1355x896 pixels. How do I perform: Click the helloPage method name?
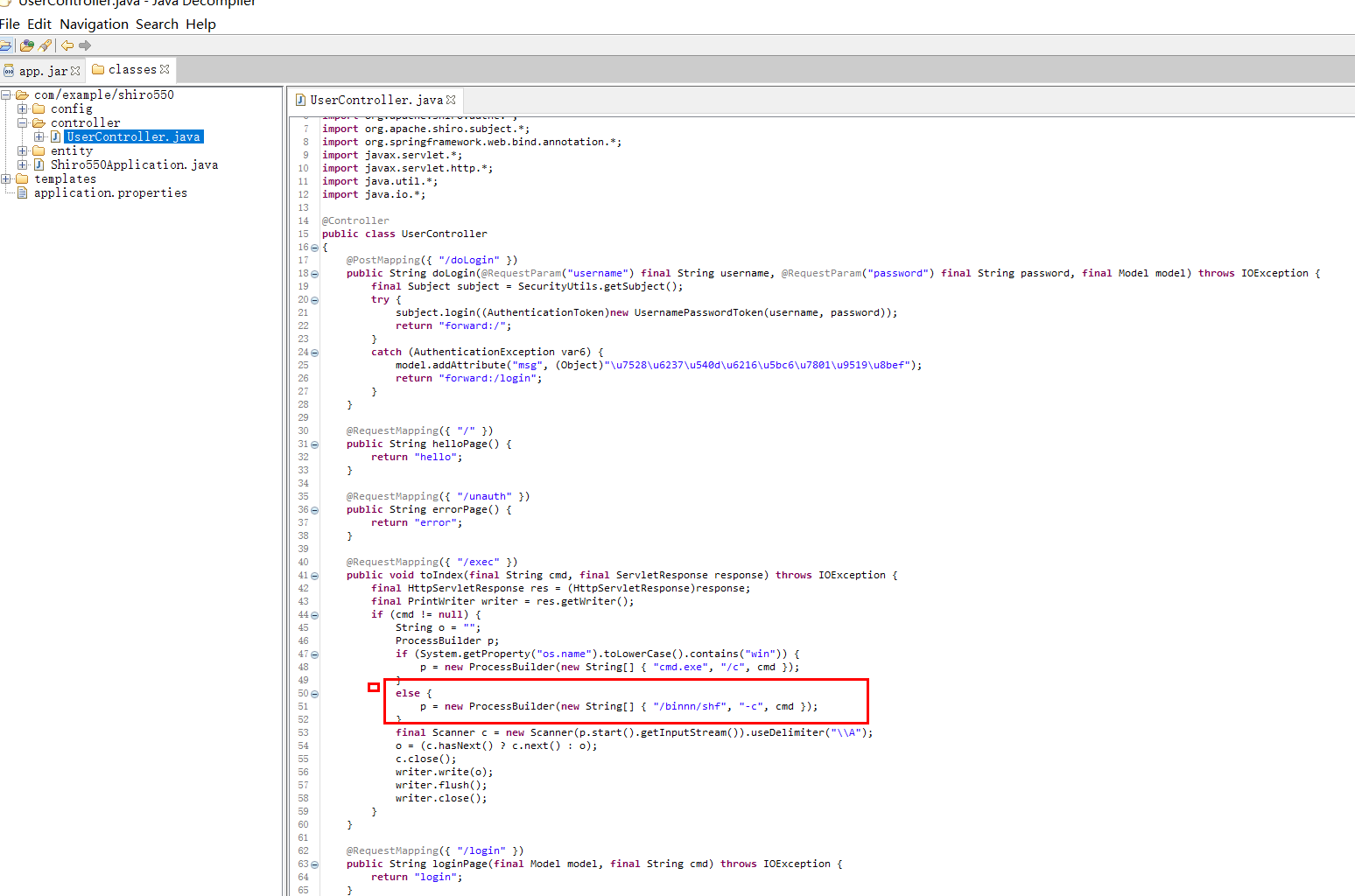click(460, 444)
